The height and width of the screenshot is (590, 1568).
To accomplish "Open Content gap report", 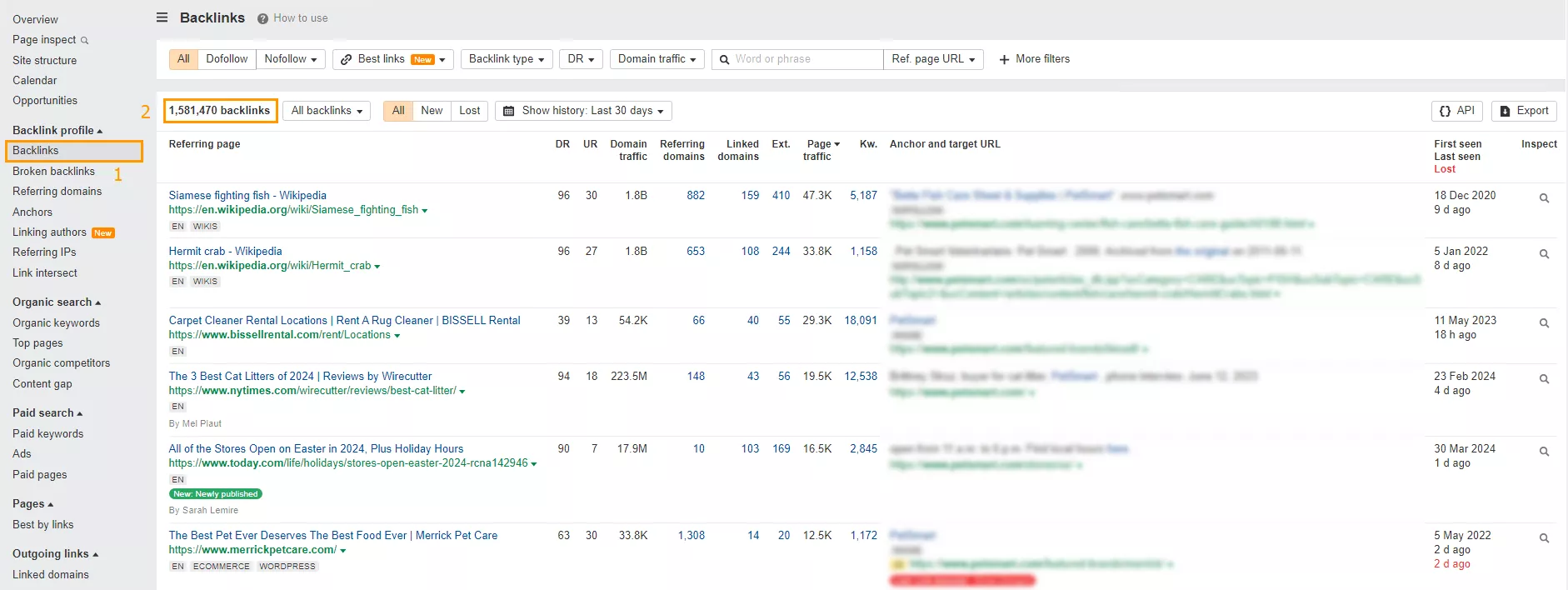I will click(42, 384).
